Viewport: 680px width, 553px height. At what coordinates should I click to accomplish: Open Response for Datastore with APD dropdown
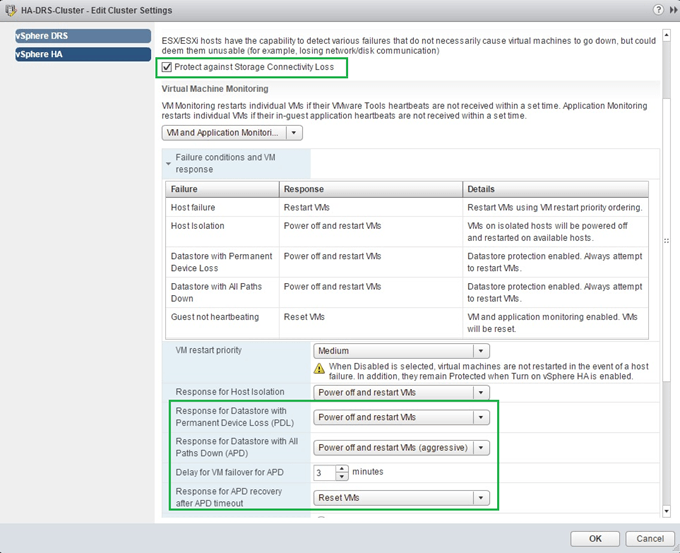(x=401, y=448)
